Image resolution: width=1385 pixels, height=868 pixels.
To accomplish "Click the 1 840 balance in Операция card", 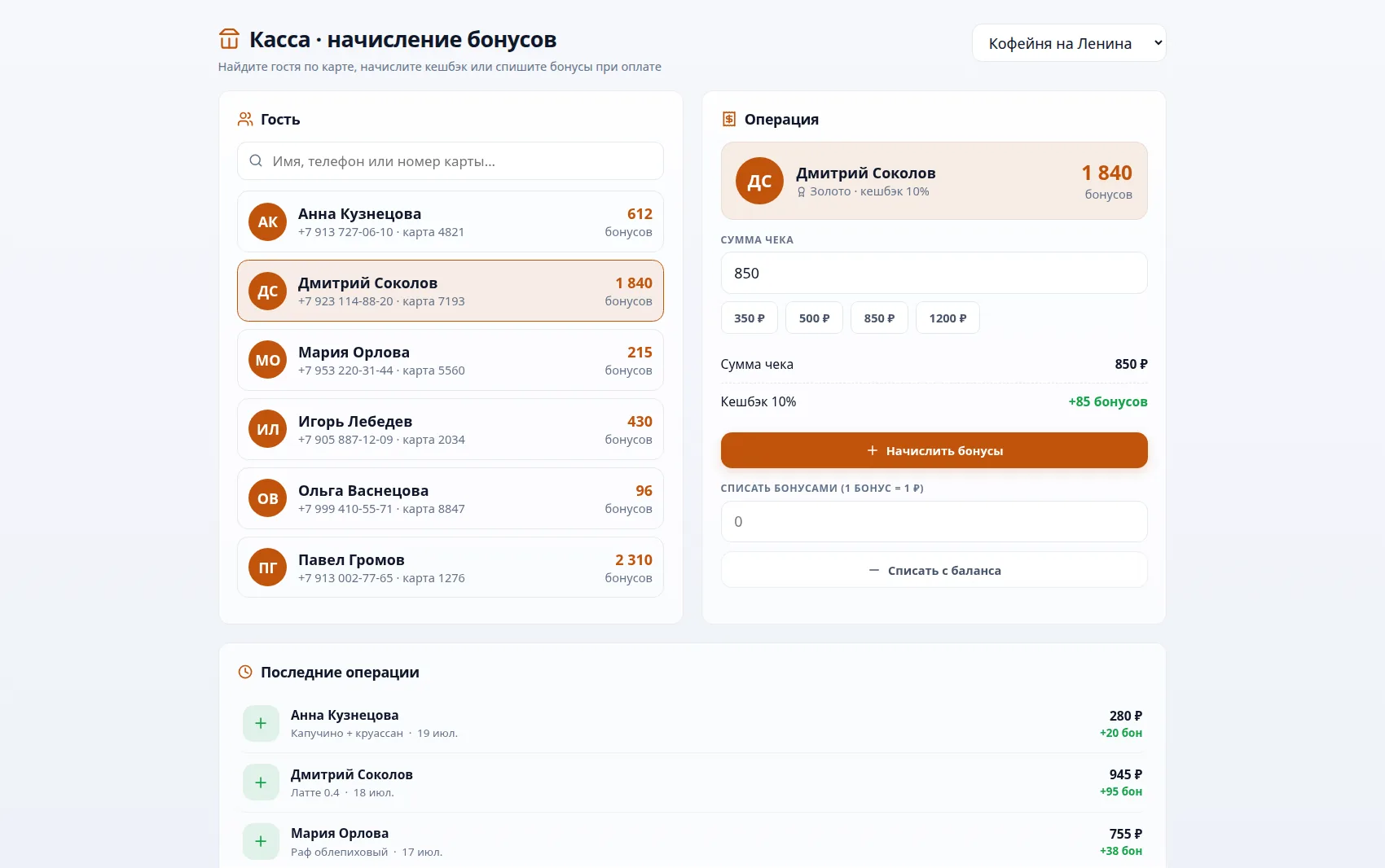I will (1106, 173).
